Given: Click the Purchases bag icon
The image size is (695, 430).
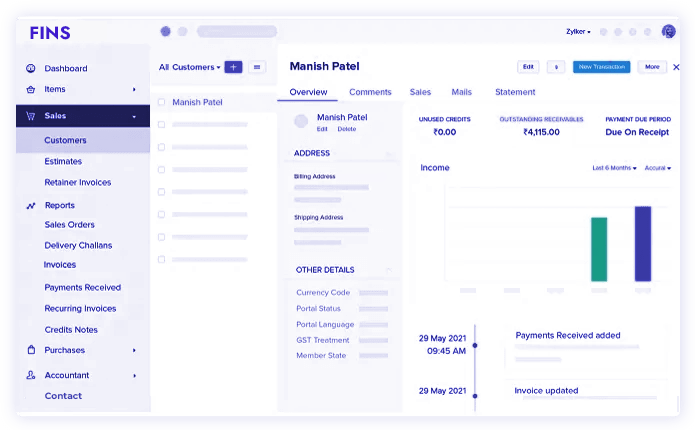Looking at the screenshot, I should tap(30, 350).
